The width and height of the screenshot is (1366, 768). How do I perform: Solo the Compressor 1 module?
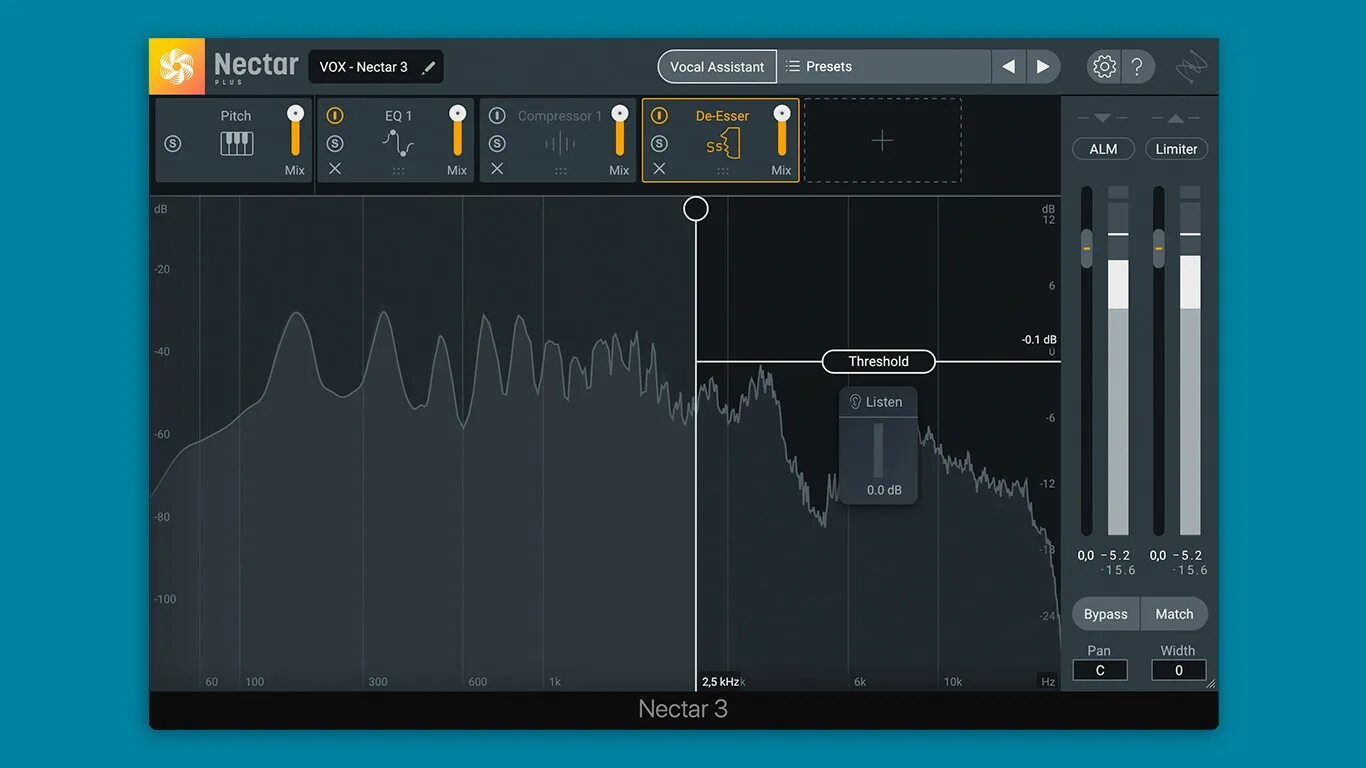pos(497,144)
